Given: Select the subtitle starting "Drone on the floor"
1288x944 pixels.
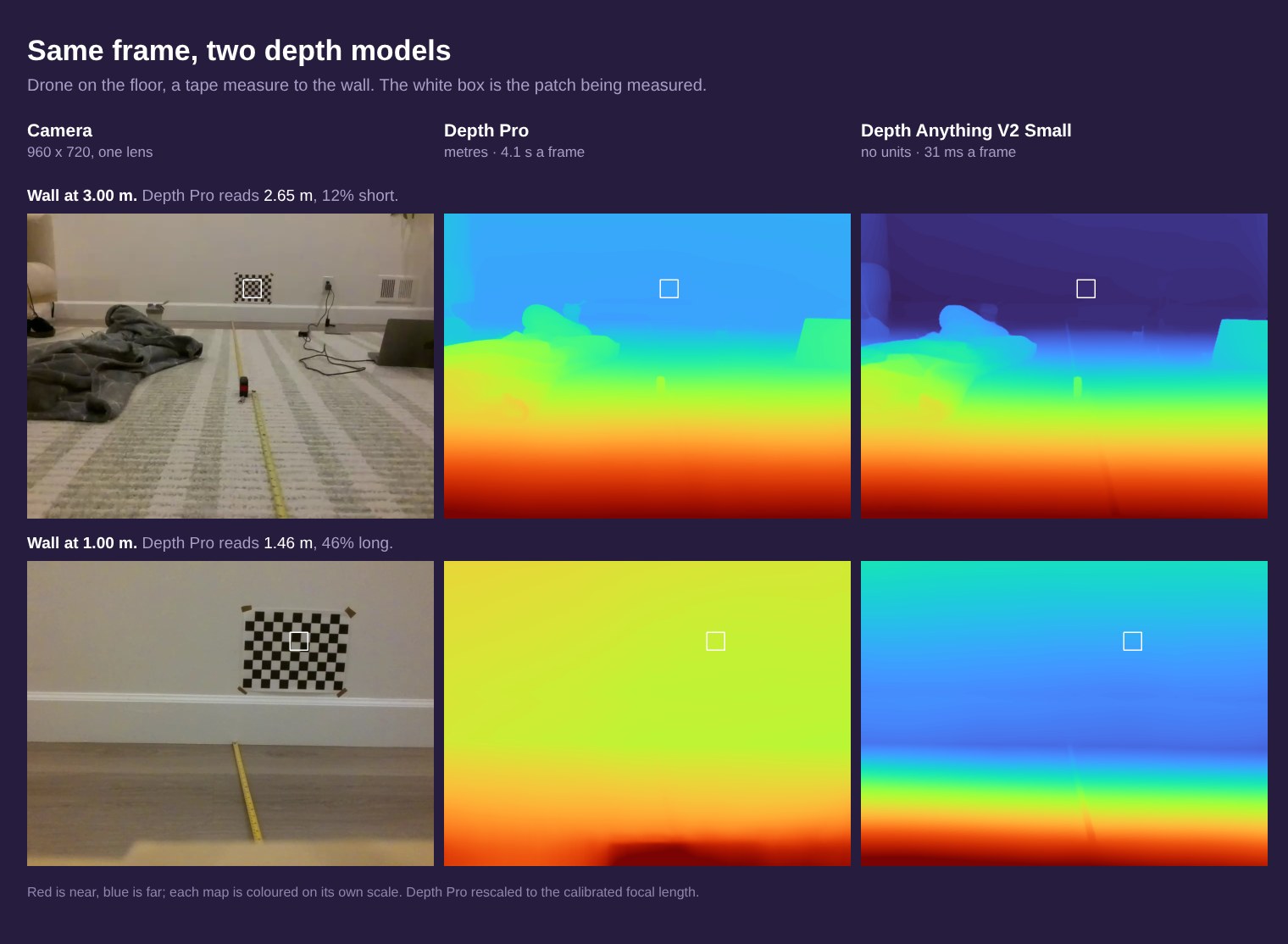Looking at the screenshot, I should tap(367, 85).
